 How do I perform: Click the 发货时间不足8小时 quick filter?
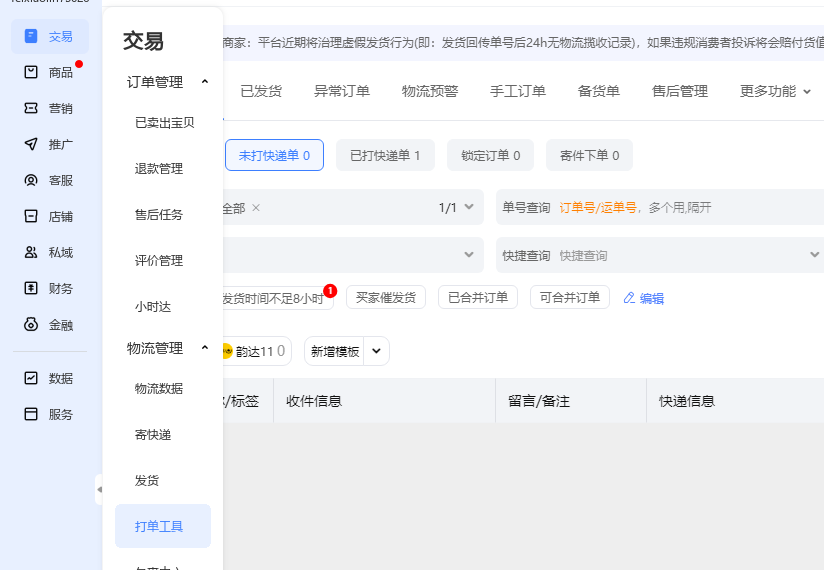277,298
